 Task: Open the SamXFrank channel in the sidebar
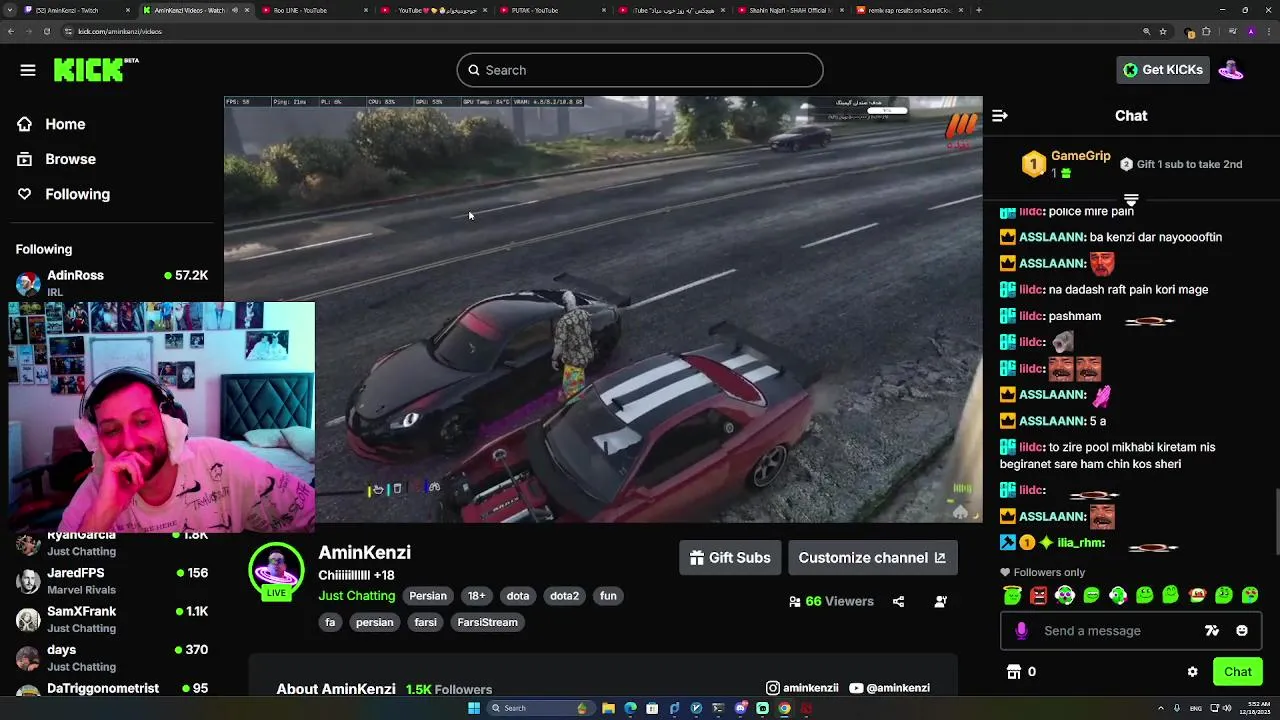(112, 619)
